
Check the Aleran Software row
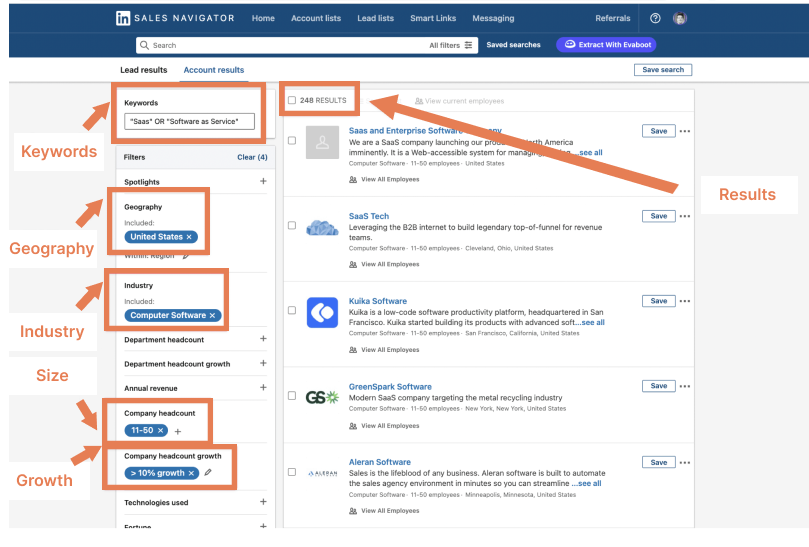click(x=292, y=472)
